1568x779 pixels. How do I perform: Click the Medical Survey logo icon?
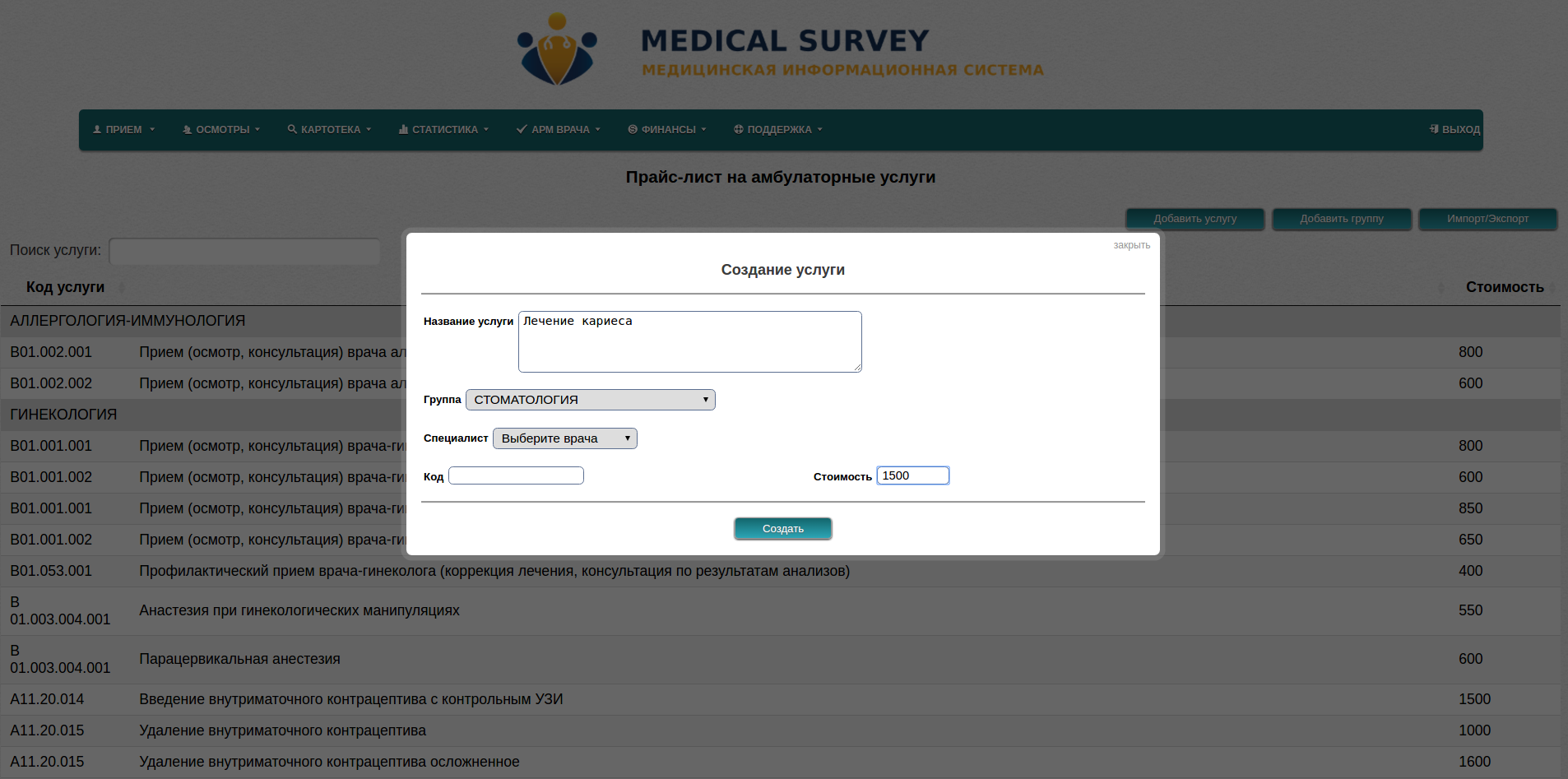click(x=557, y=49)
